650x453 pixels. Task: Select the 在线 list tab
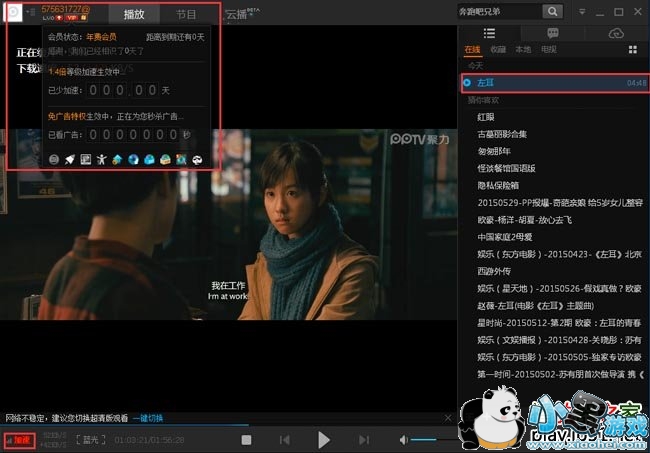coord(472,50)
